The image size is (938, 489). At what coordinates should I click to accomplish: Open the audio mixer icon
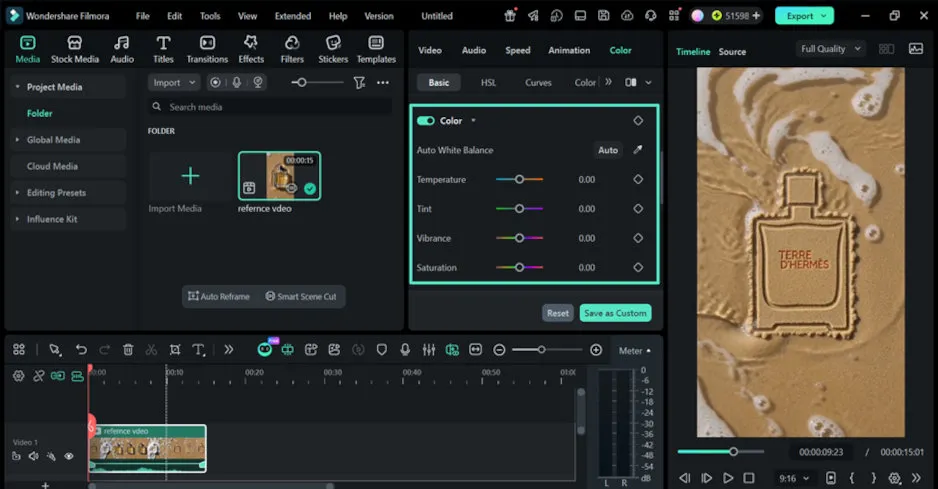point(428,350)
